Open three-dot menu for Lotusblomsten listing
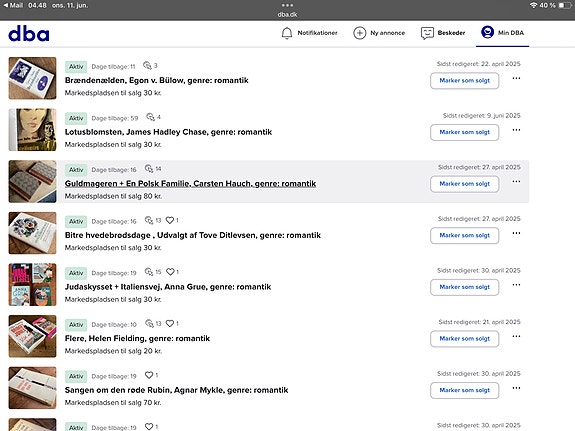This screenshot has height=431, width=575. [516, 130]
